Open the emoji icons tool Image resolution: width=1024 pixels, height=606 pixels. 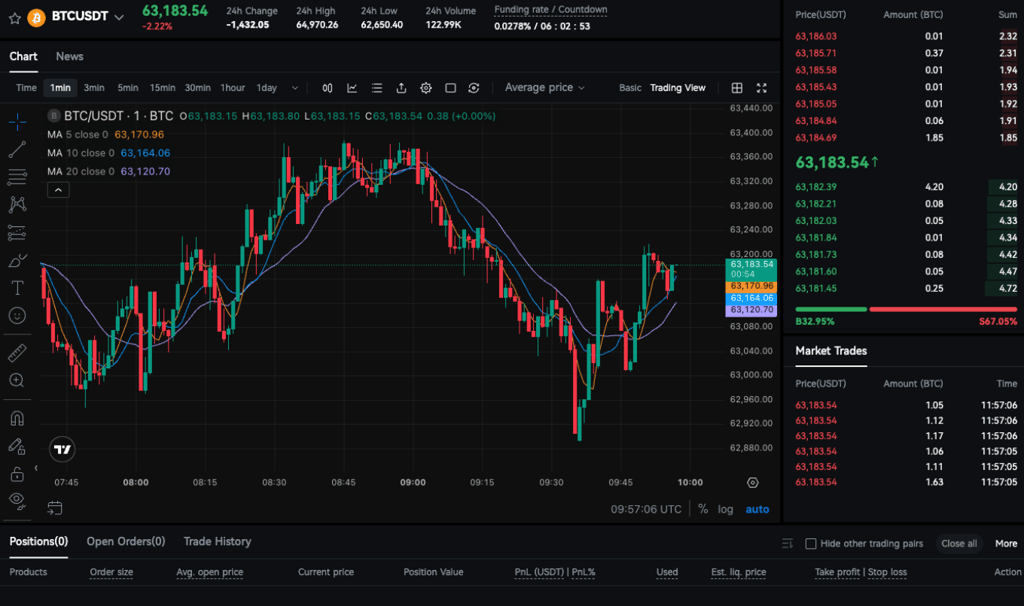coord(18,315)
